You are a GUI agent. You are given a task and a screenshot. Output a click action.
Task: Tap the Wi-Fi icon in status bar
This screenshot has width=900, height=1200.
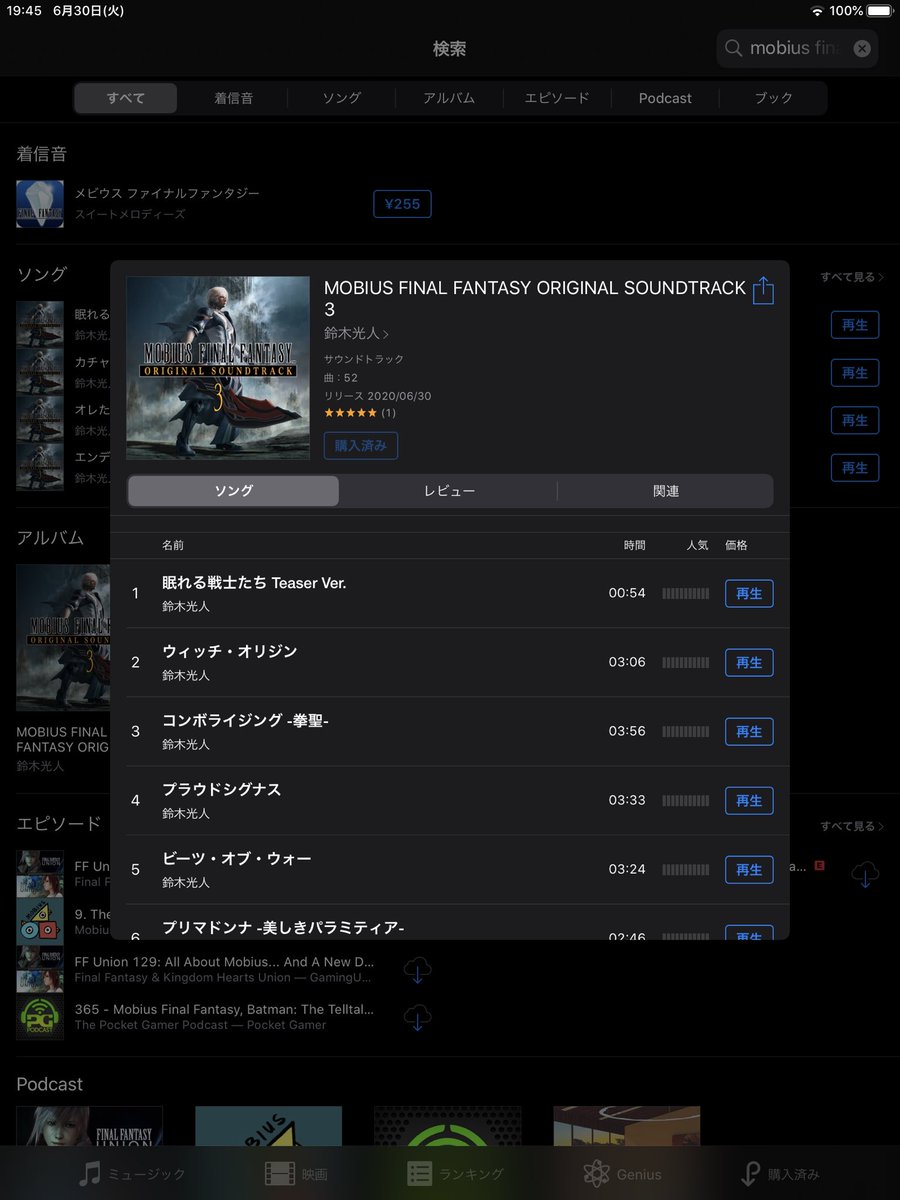[x=817, y=10]
